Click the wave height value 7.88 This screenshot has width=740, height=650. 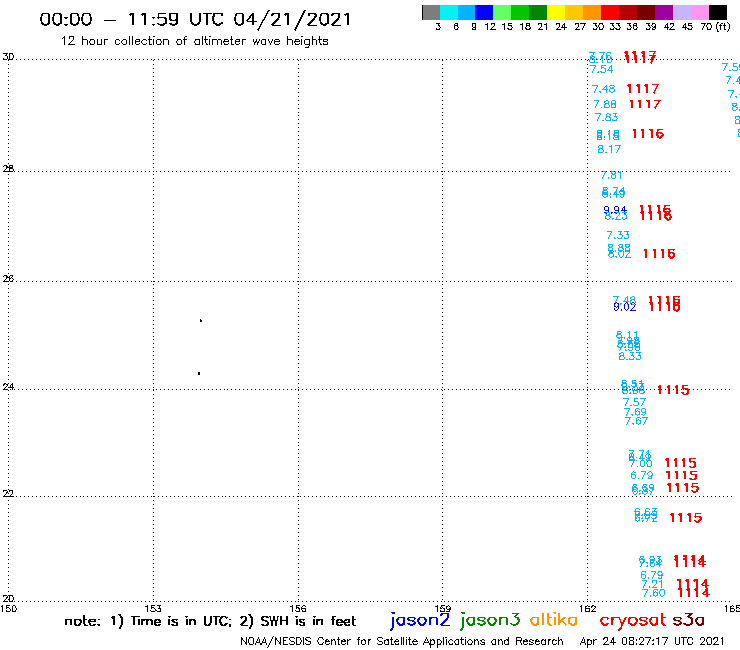pos(605,104)
